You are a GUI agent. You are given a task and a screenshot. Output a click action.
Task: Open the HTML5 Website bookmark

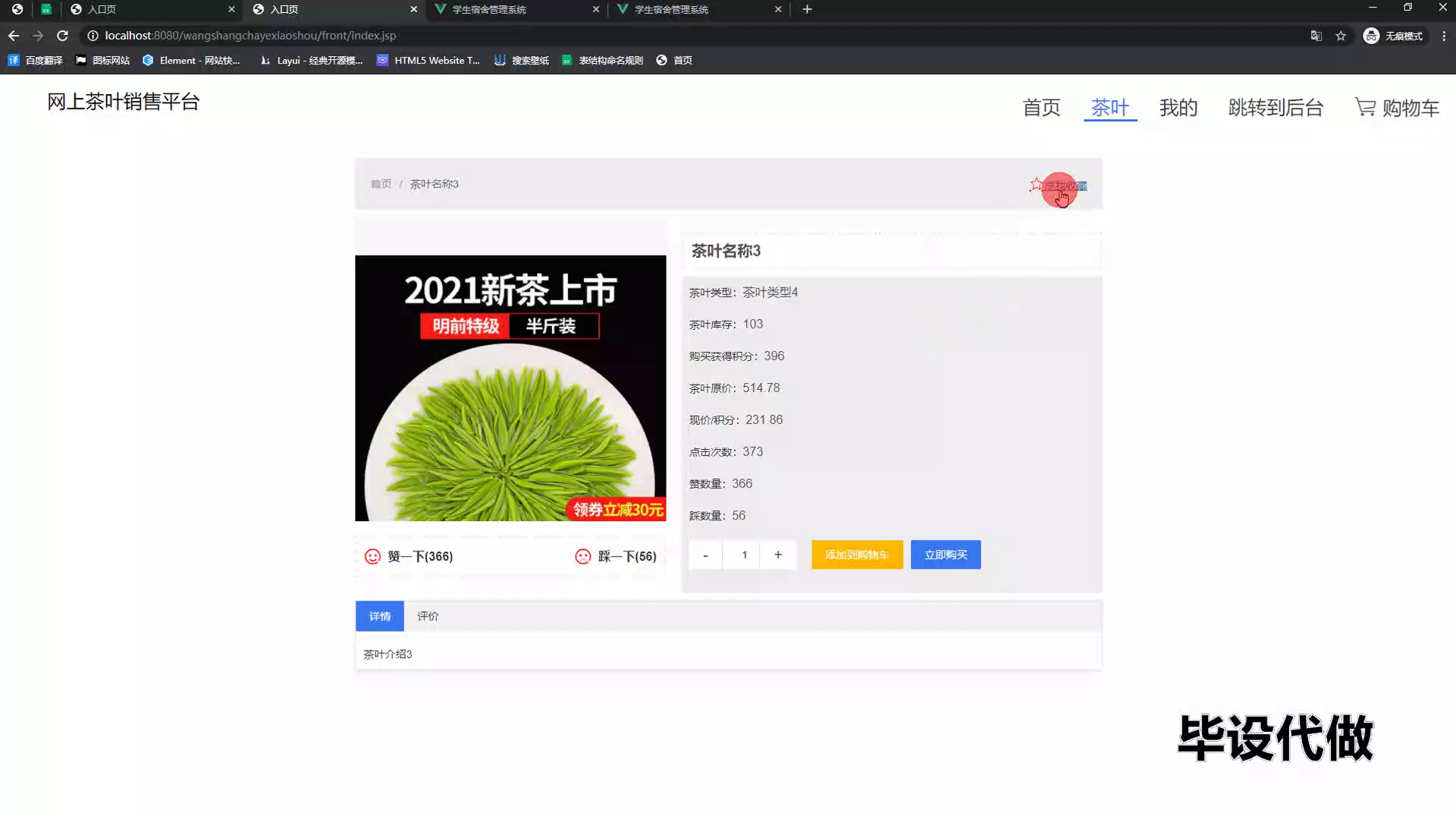(428, 60)
